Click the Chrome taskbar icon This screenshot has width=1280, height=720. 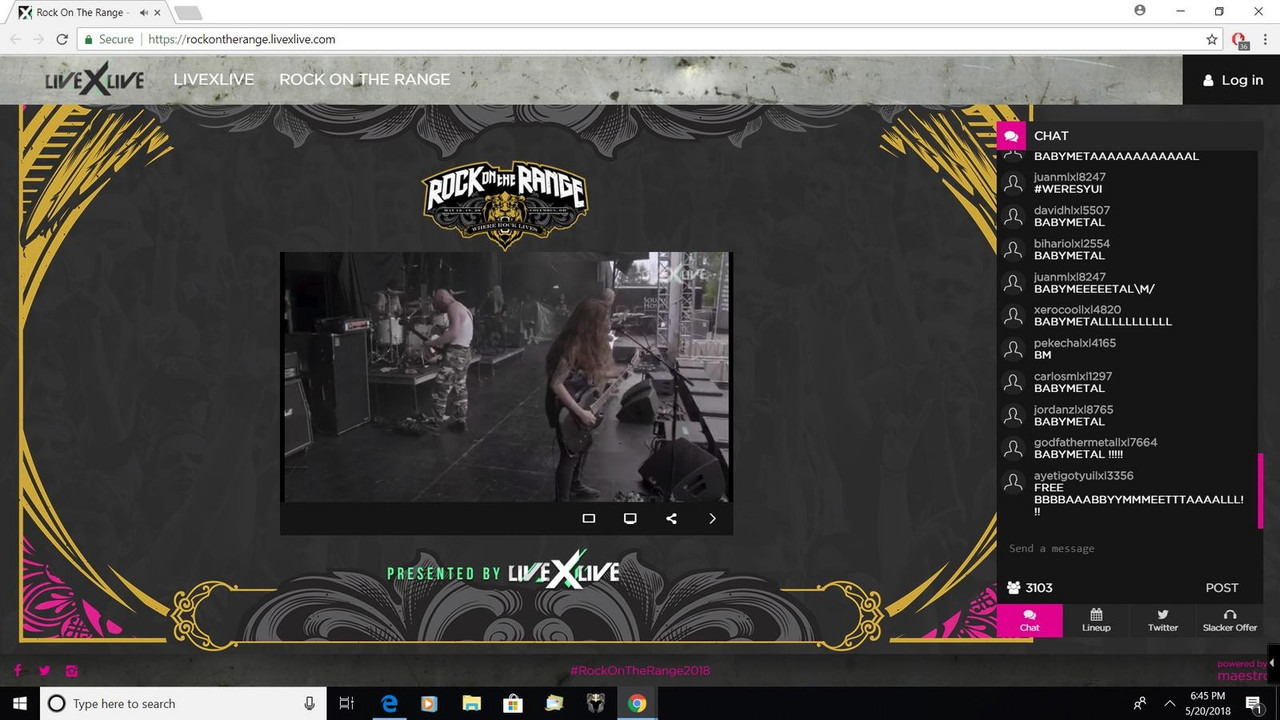(x=636, y=703)
